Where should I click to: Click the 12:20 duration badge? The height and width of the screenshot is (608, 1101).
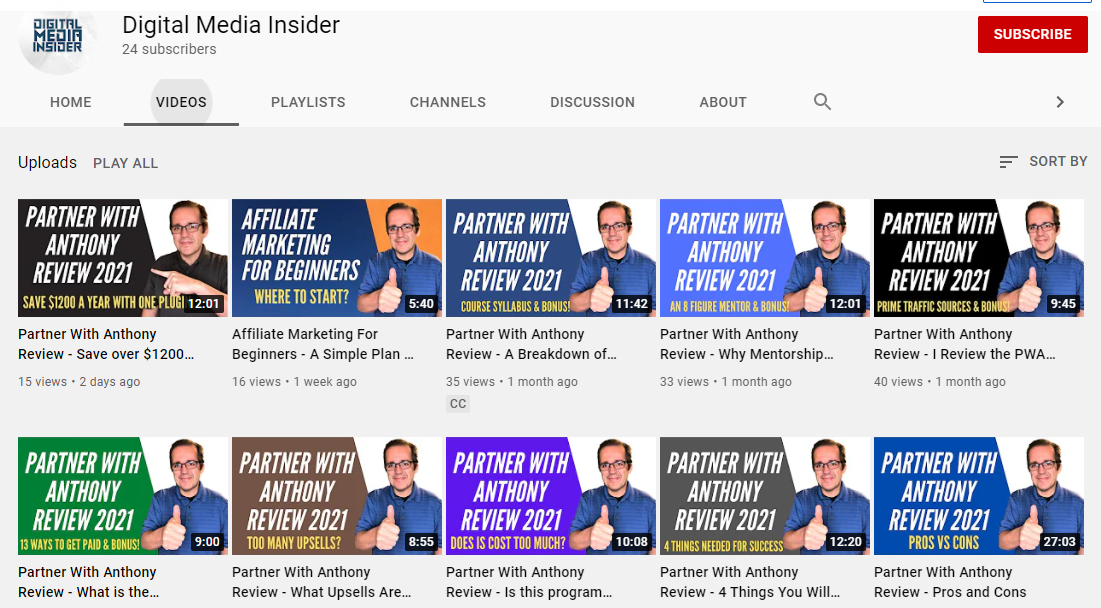[x=845, y=542]
